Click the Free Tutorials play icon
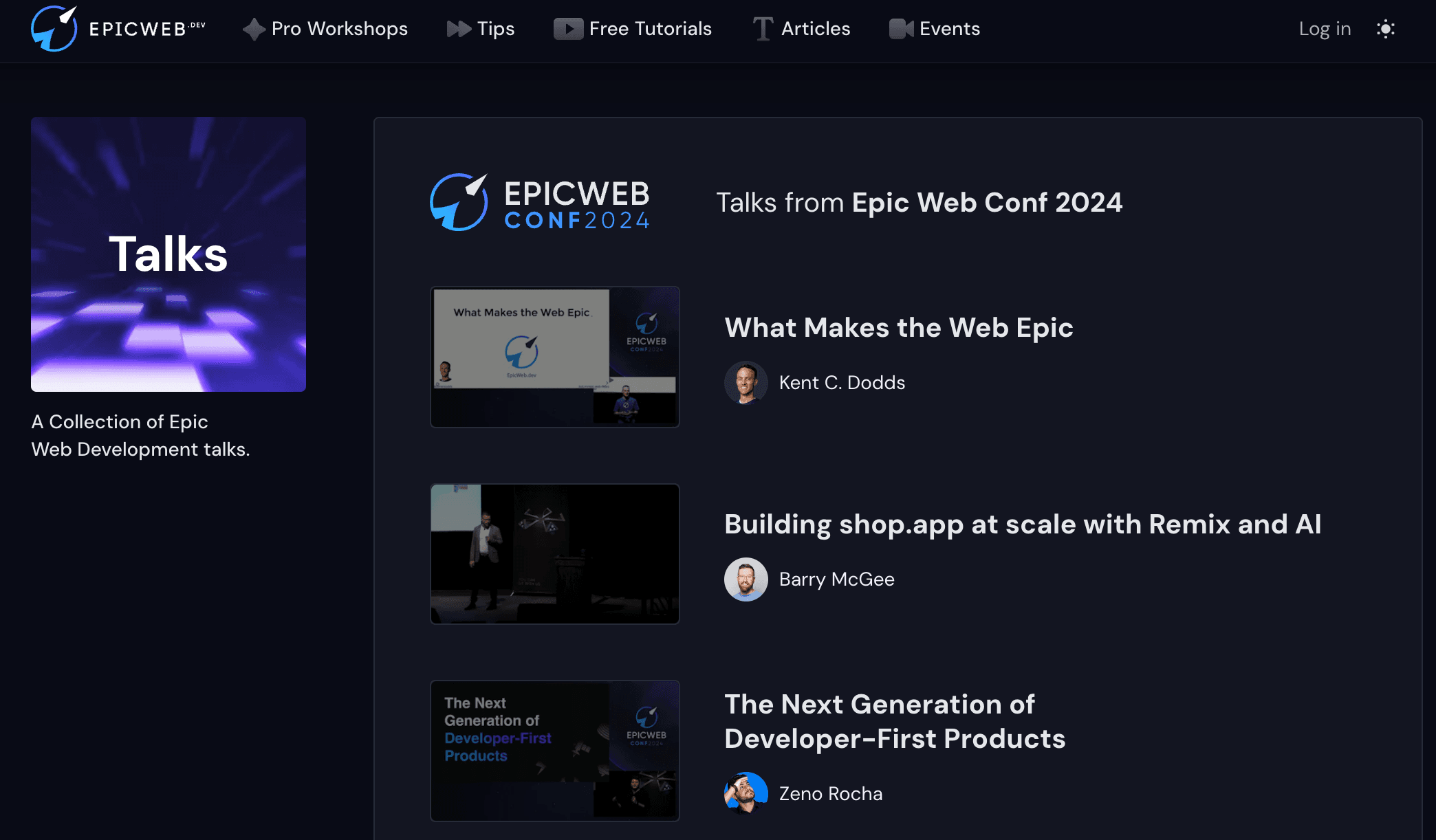 coord(568,29)
